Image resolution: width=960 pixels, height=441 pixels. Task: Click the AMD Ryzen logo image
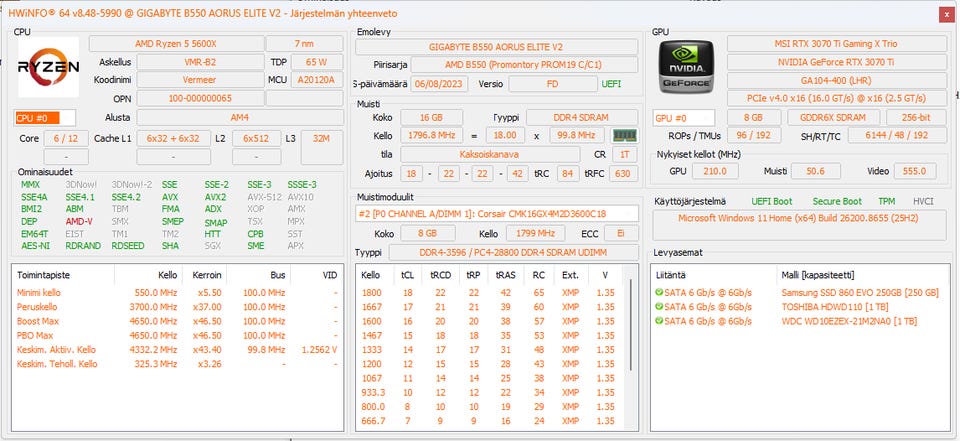coord(48,67)
